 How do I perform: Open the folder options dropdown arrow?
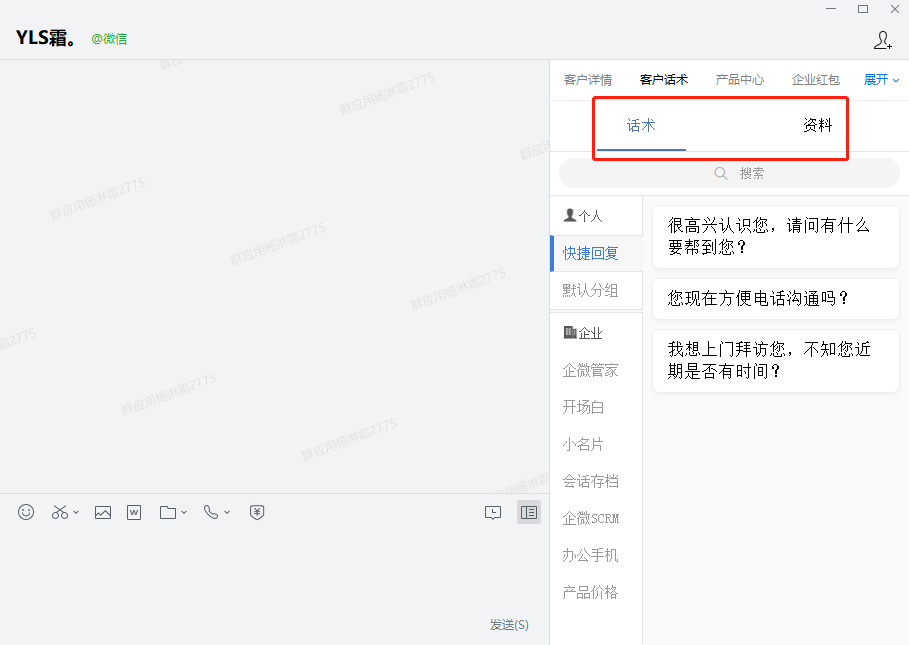click(x=184, y=513)
